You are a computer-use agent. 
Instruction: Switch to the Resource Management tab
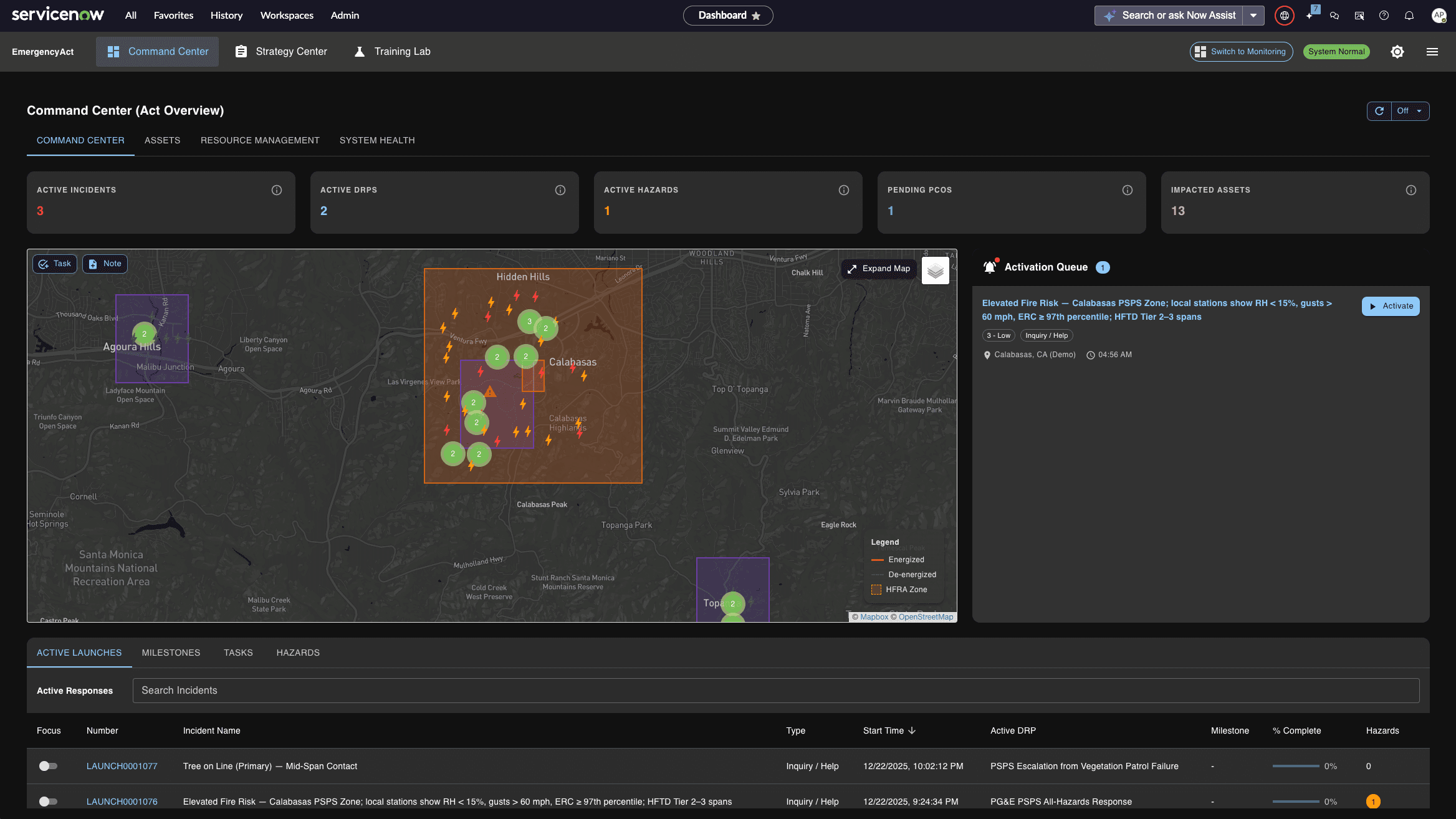click(260, 140)
